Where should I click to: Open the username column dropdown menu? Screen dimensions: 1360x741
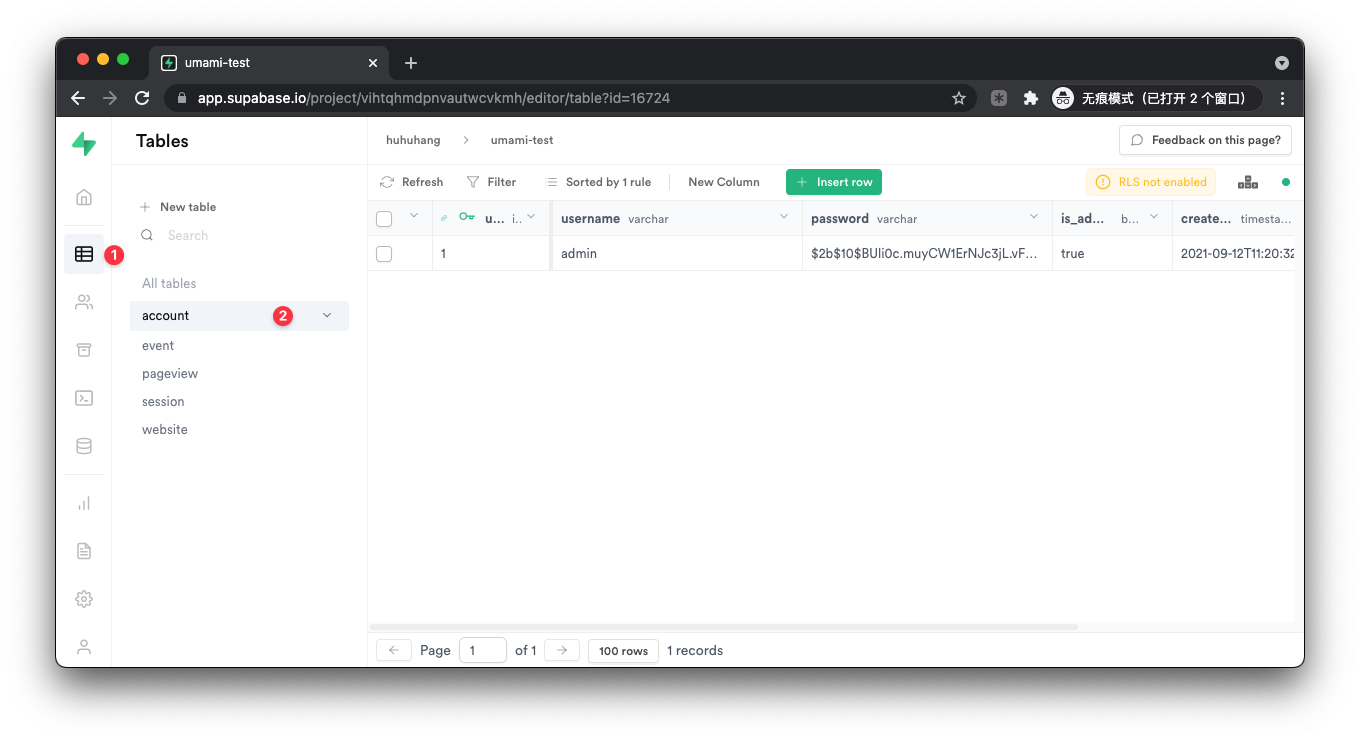point(784,217)
